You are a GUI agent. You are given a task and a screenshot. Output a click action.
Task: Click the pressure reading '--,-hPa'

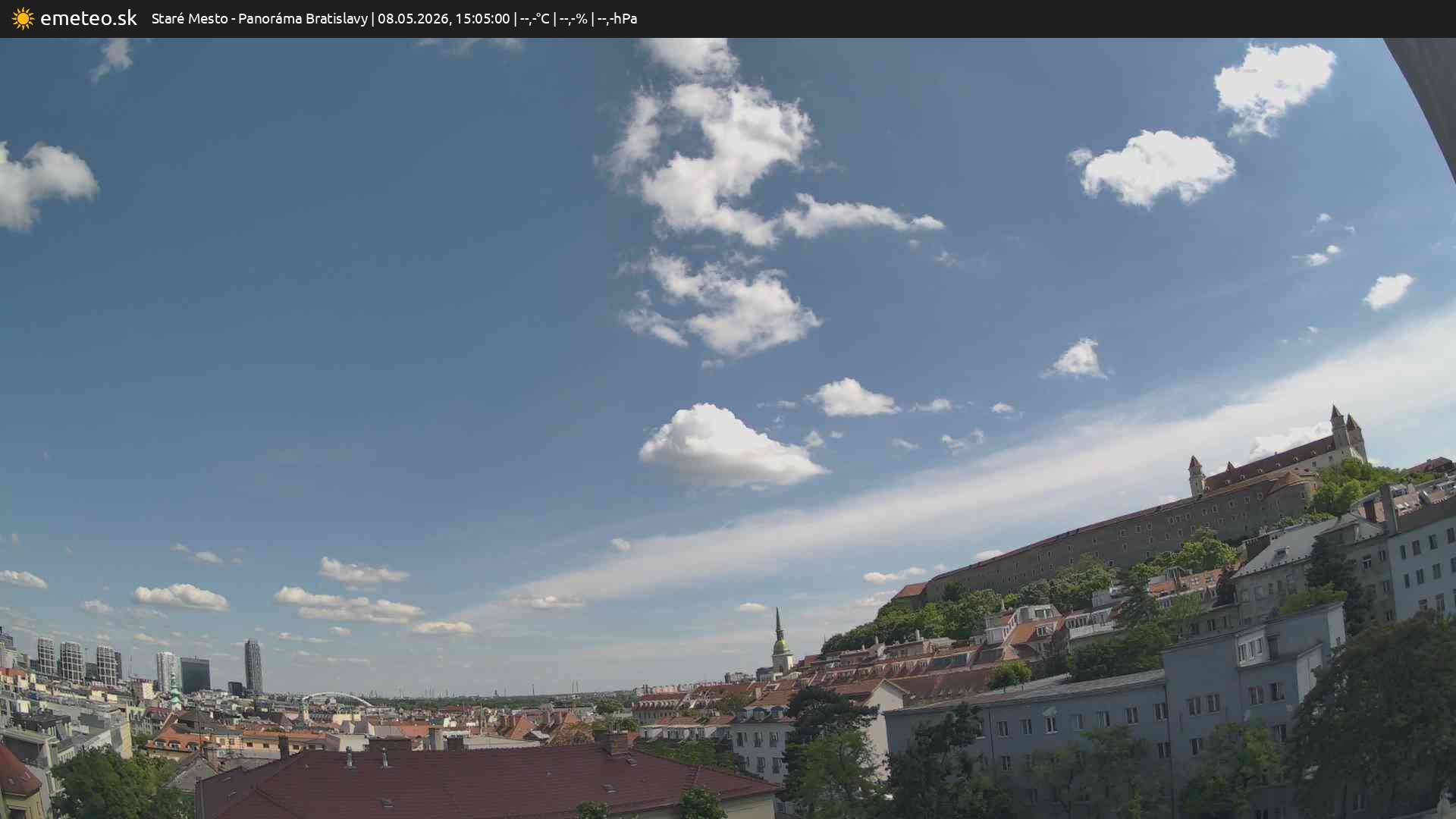point(617,19)
